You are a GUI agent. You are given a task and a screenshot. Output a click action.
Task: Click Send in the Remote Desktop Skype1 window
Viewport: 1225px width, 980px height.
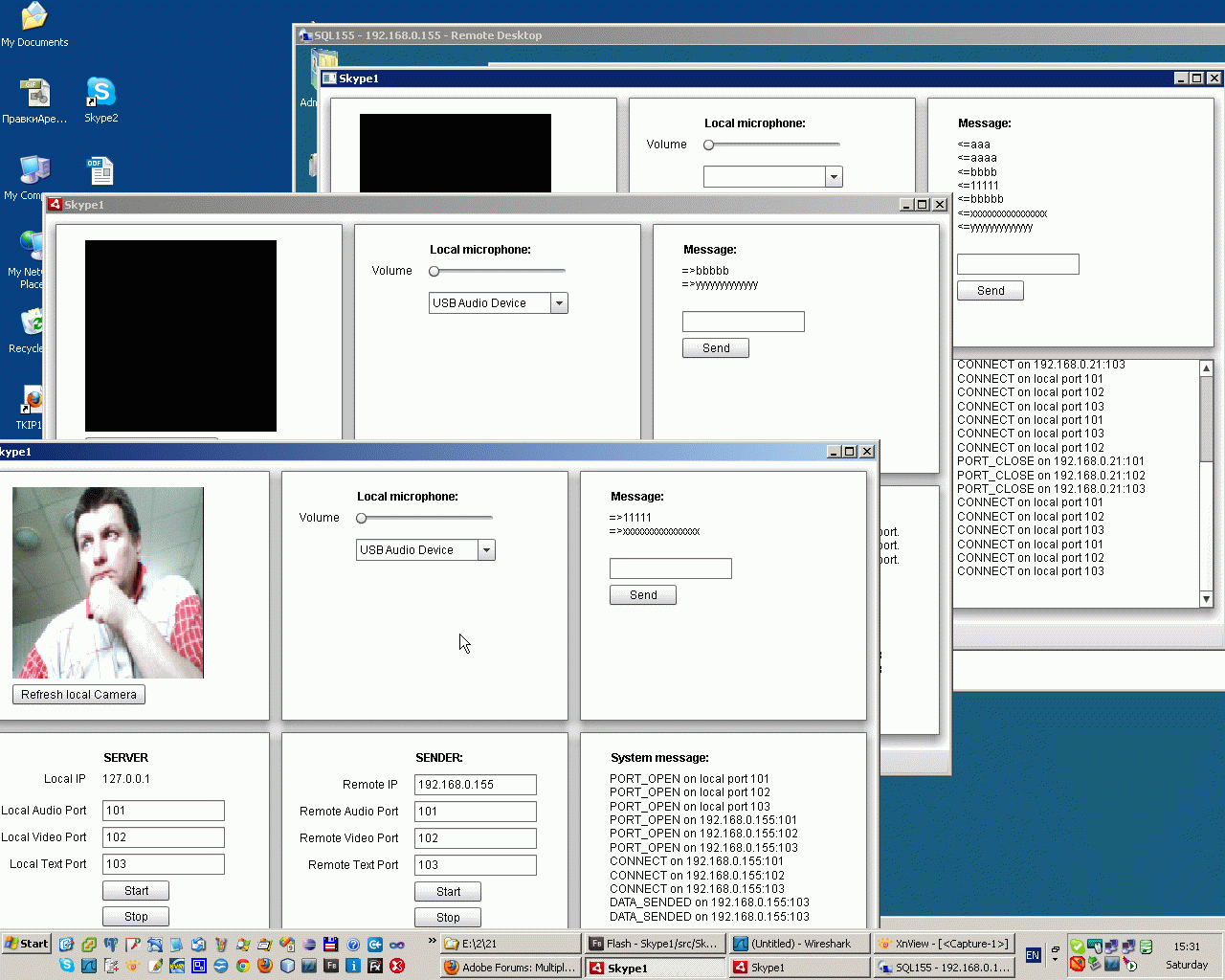[991, 291]
